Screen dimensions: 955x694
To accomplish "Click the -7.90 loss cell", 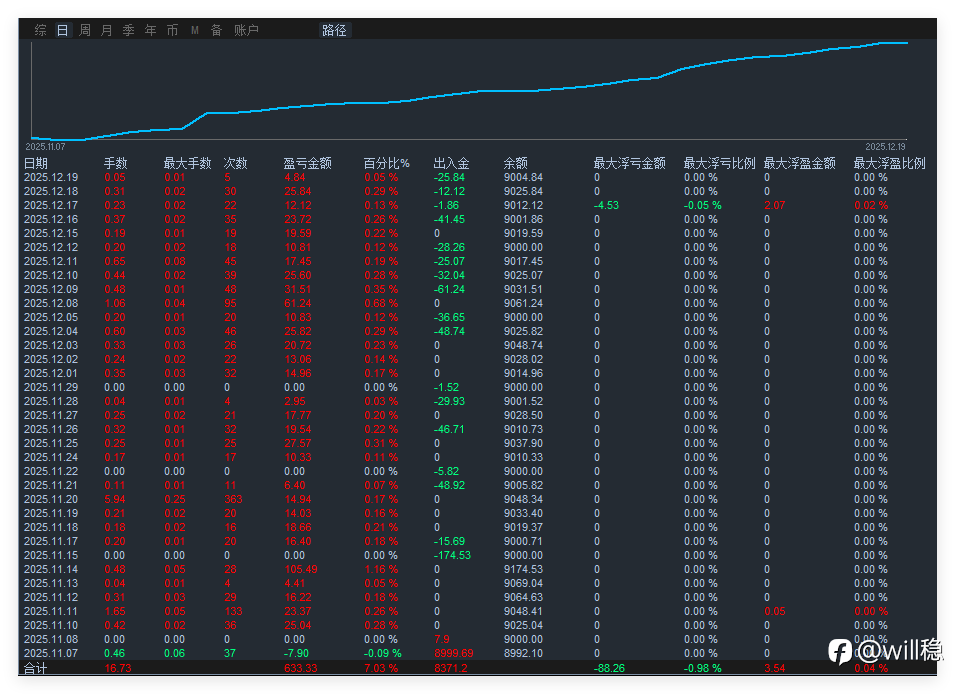I will pyautogui.click(x=296, y=654).
